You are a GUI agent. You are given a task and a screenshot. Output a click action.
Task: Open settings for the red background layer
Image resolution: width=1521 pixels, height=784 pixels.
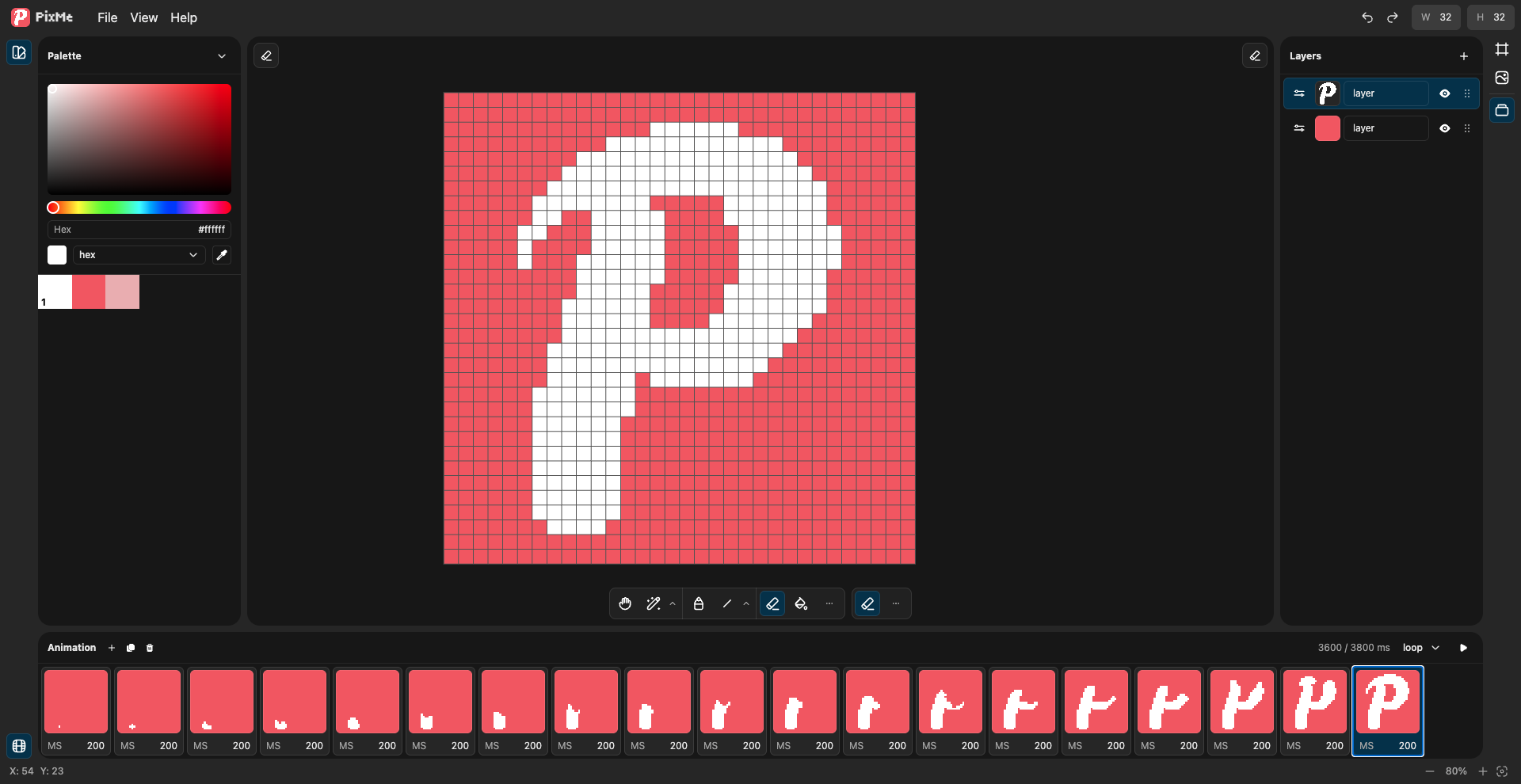click(x=1299, y=128)
